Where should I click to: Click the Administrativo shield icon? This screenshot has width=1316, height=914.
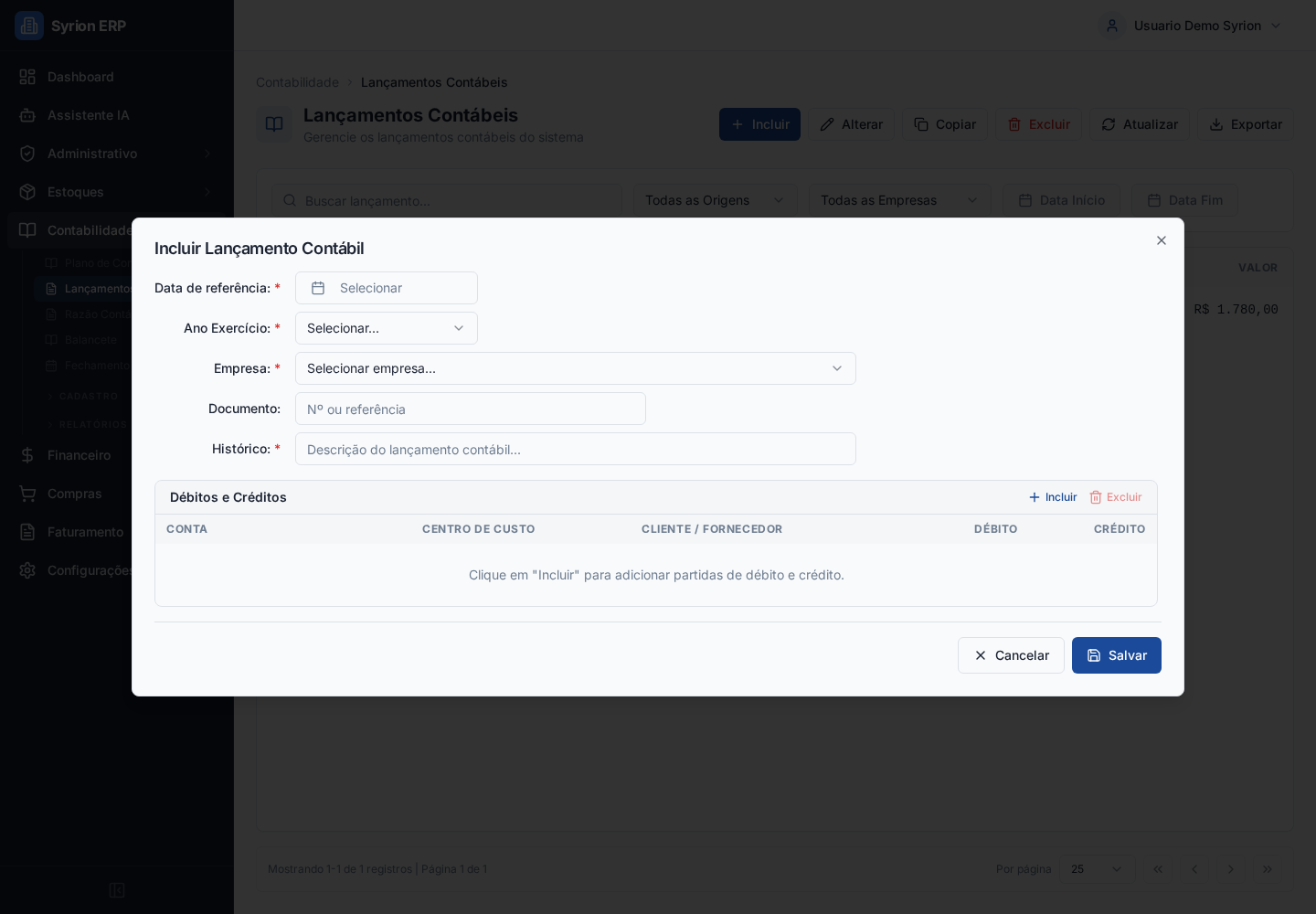coord(27,154)
